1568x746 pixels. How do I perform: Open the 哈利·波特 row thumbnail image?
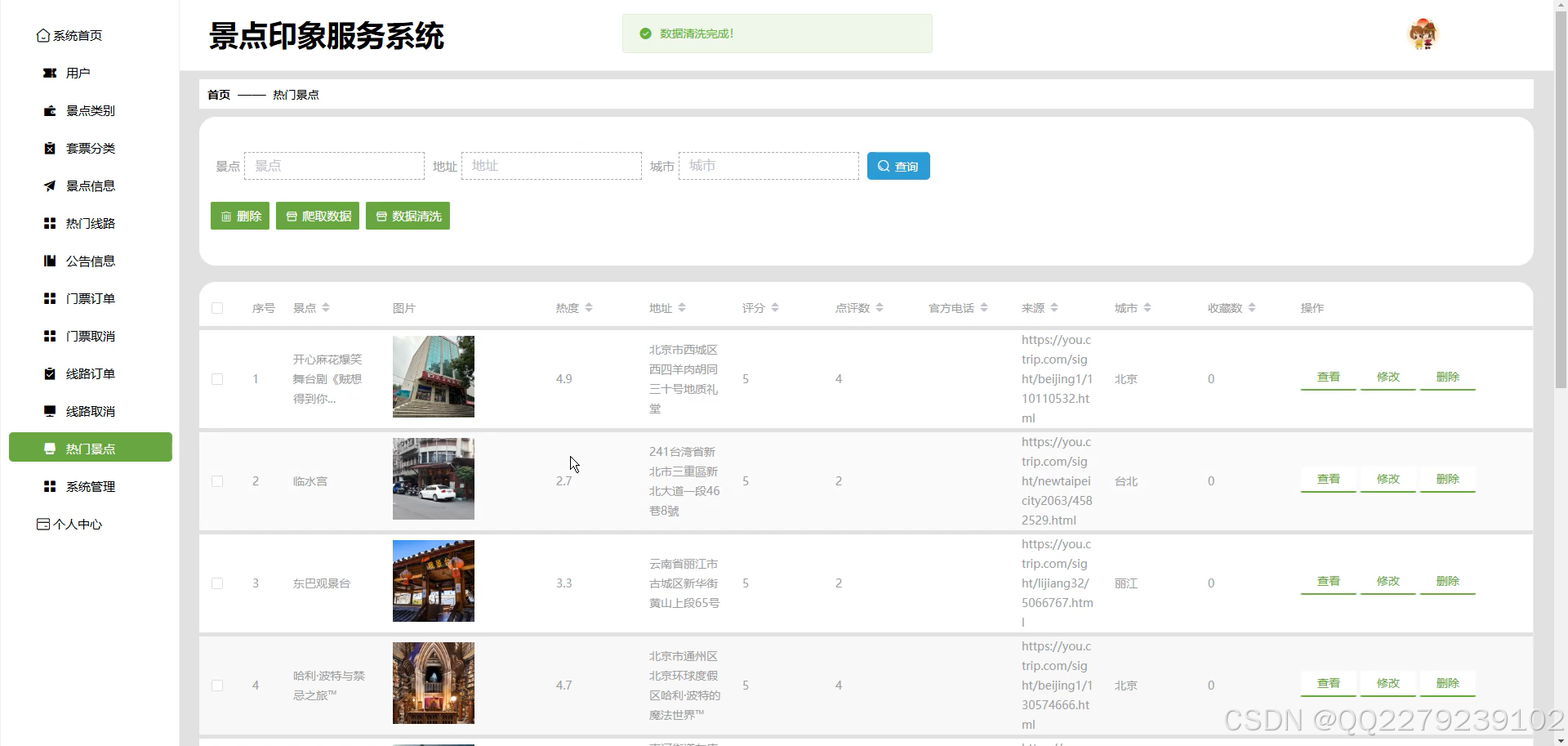point(434,683)
